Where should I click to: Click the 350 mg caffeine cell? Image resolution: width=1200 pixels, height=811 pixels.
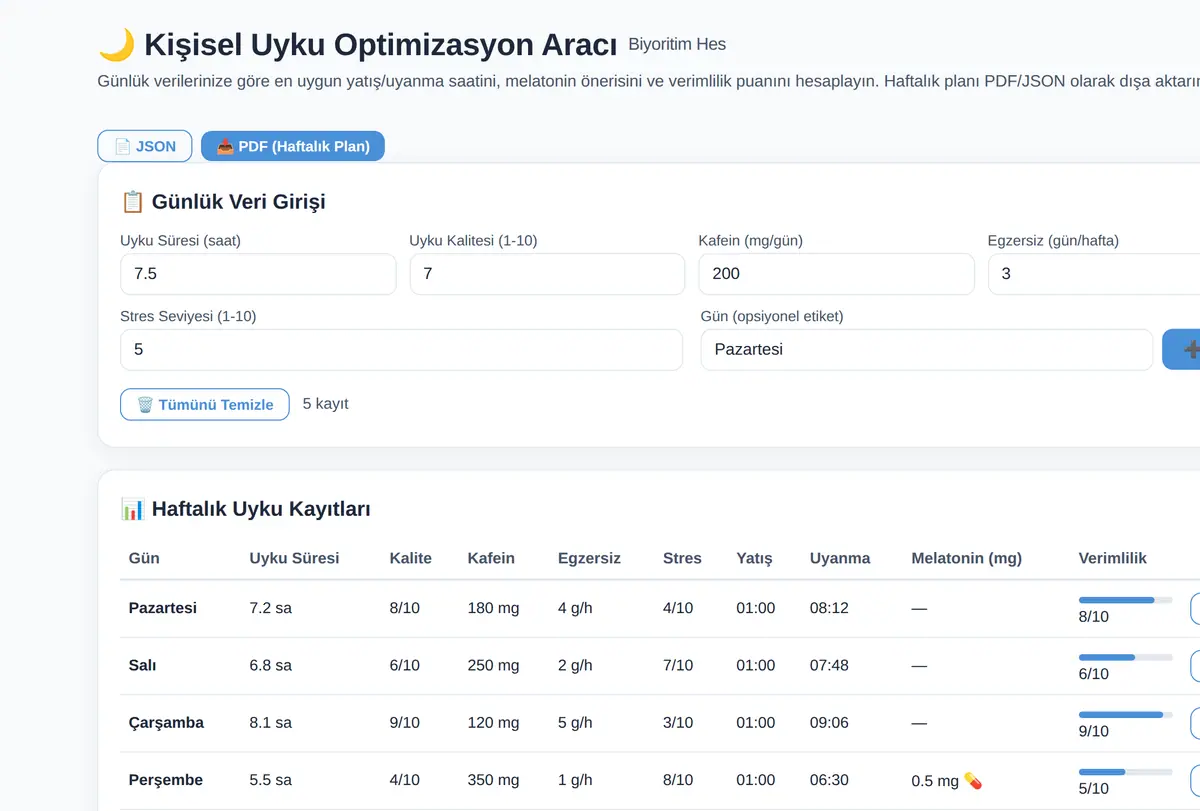coord(493,780)
